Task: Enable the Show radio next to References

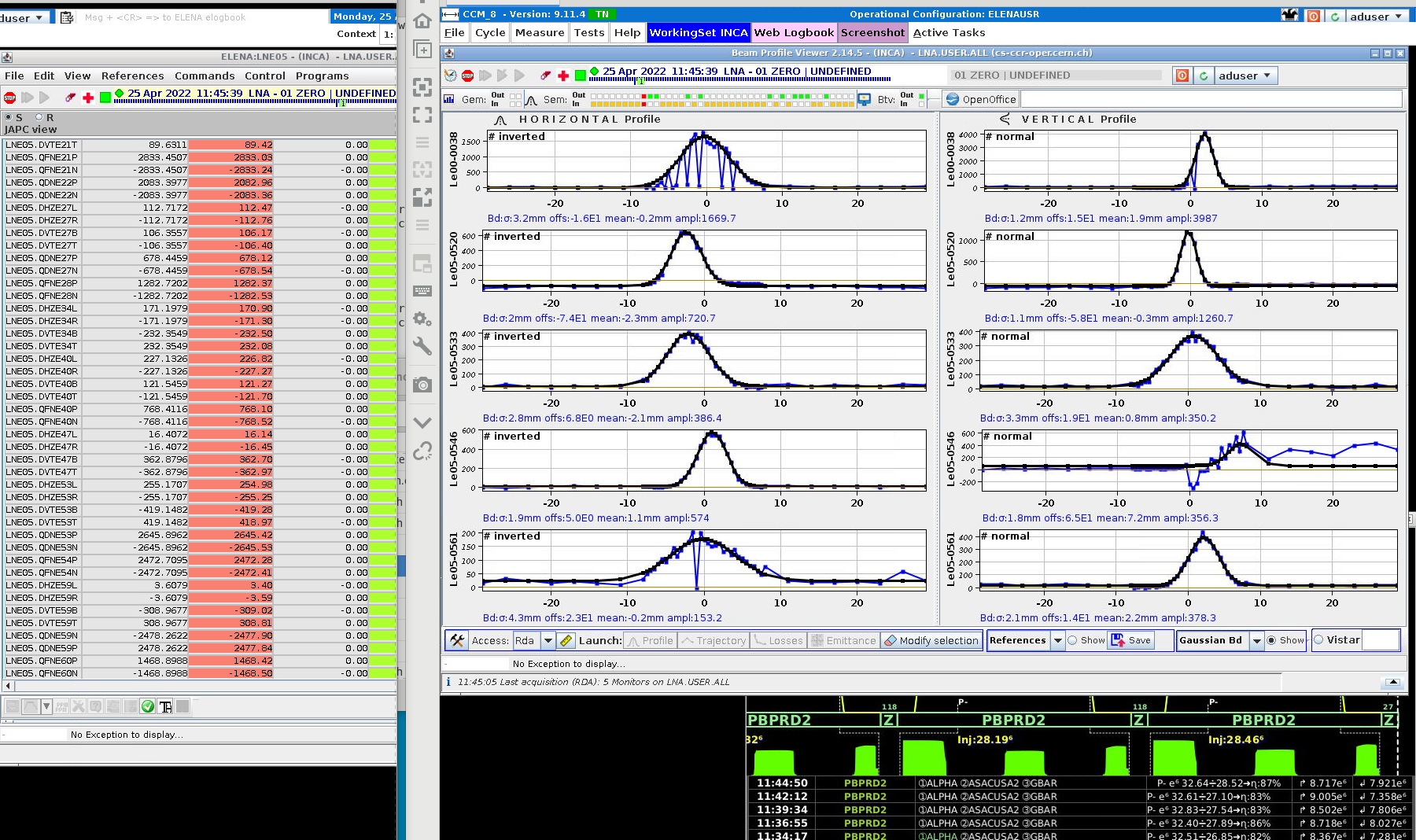Action: [x=1072, y=640]
